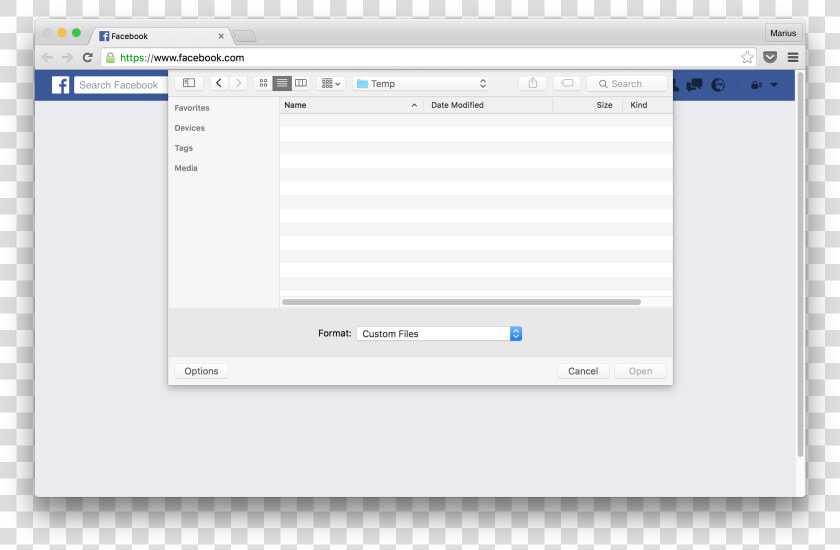The width and height of the screenshot is (840, 550).
Task: Sort files by Date Modified column
Action: click(488, 105)
